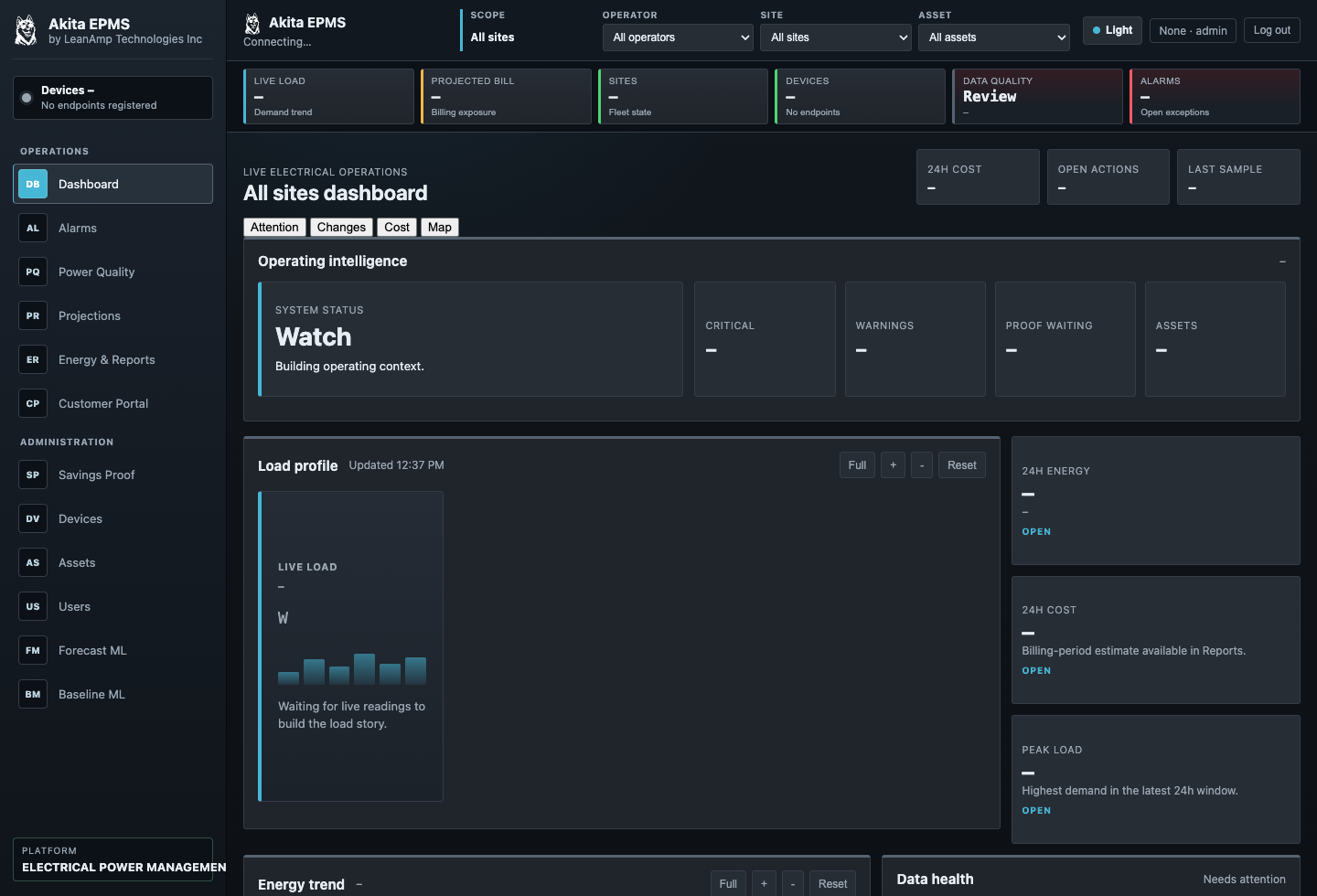
Task: Click the Projected Bill summary card
Action: click(506, 96)
